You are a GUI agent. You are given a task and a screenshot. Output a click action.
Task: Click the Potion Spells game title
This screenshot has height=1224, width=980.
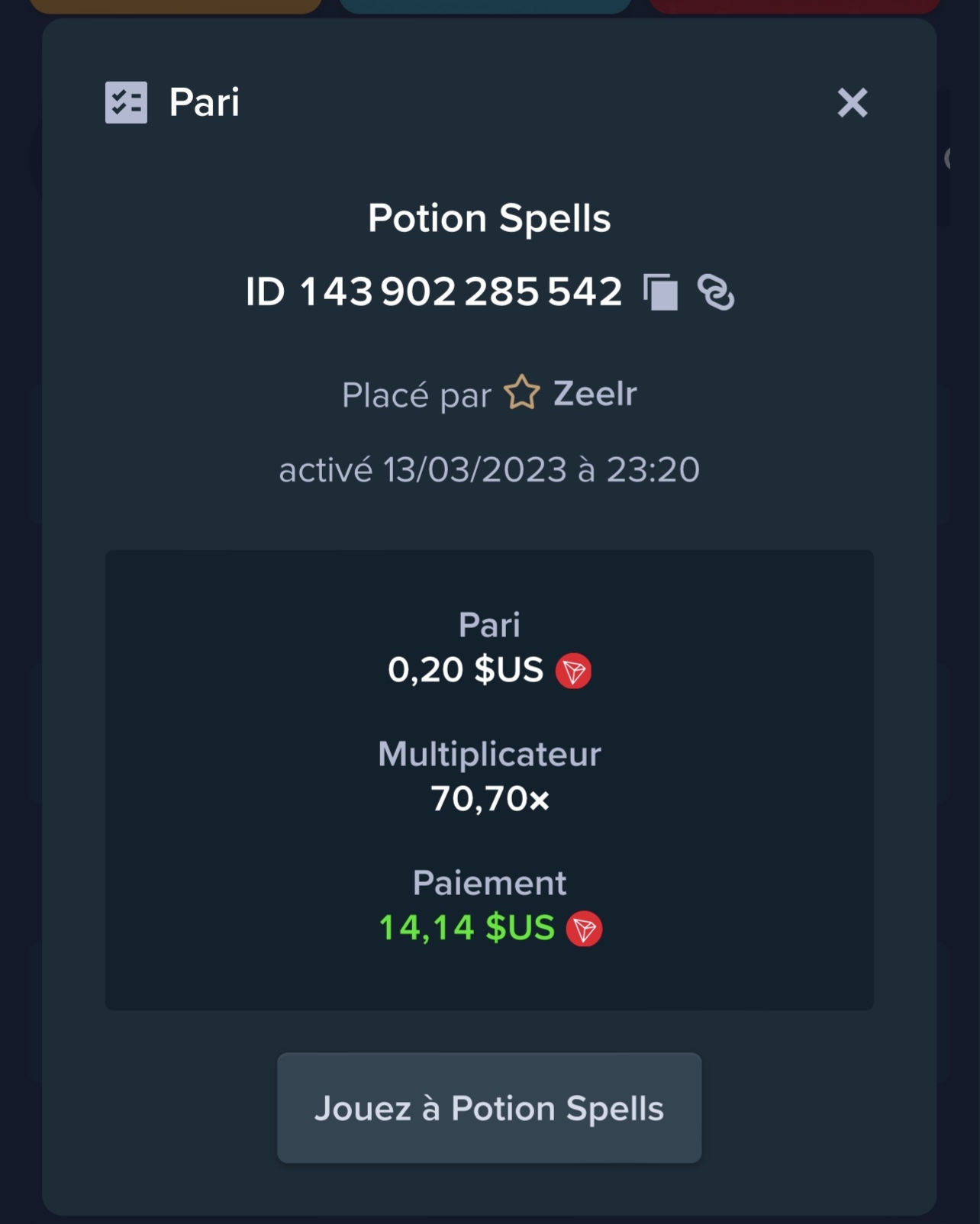489,219
